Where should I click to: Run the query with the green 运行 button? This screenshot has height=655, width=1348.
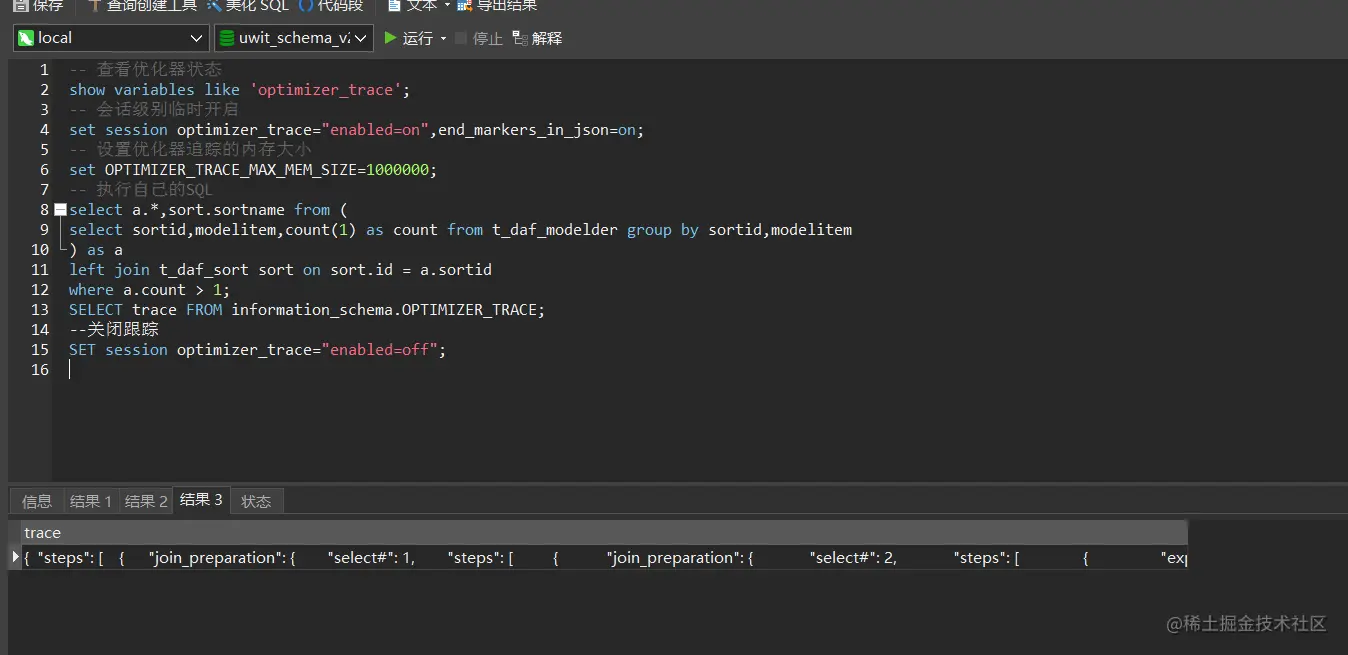(409, 38)
